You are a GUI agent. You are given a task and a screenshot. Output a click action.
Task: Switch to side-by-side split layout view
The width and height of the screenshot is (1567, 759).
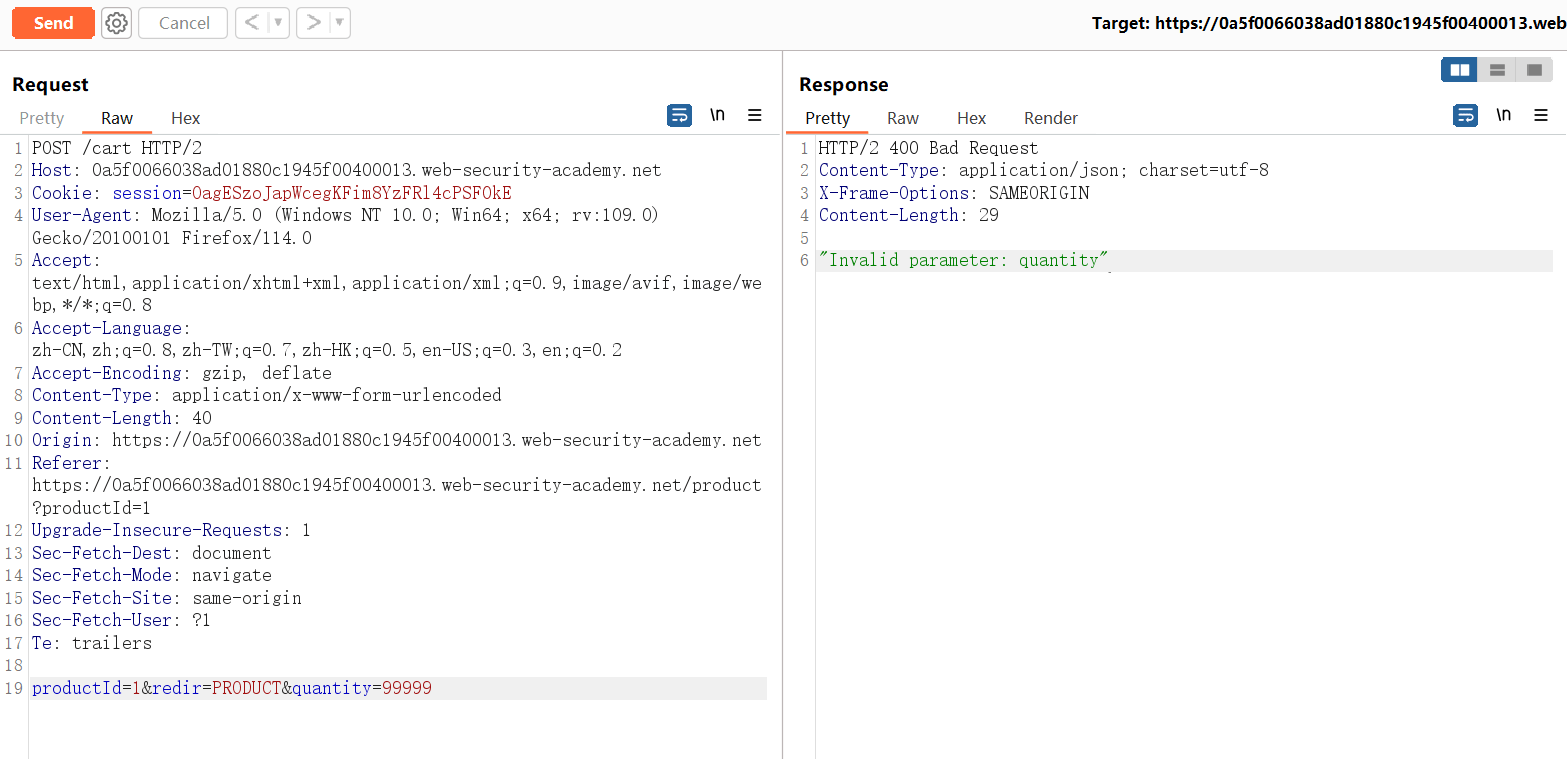1460,70
